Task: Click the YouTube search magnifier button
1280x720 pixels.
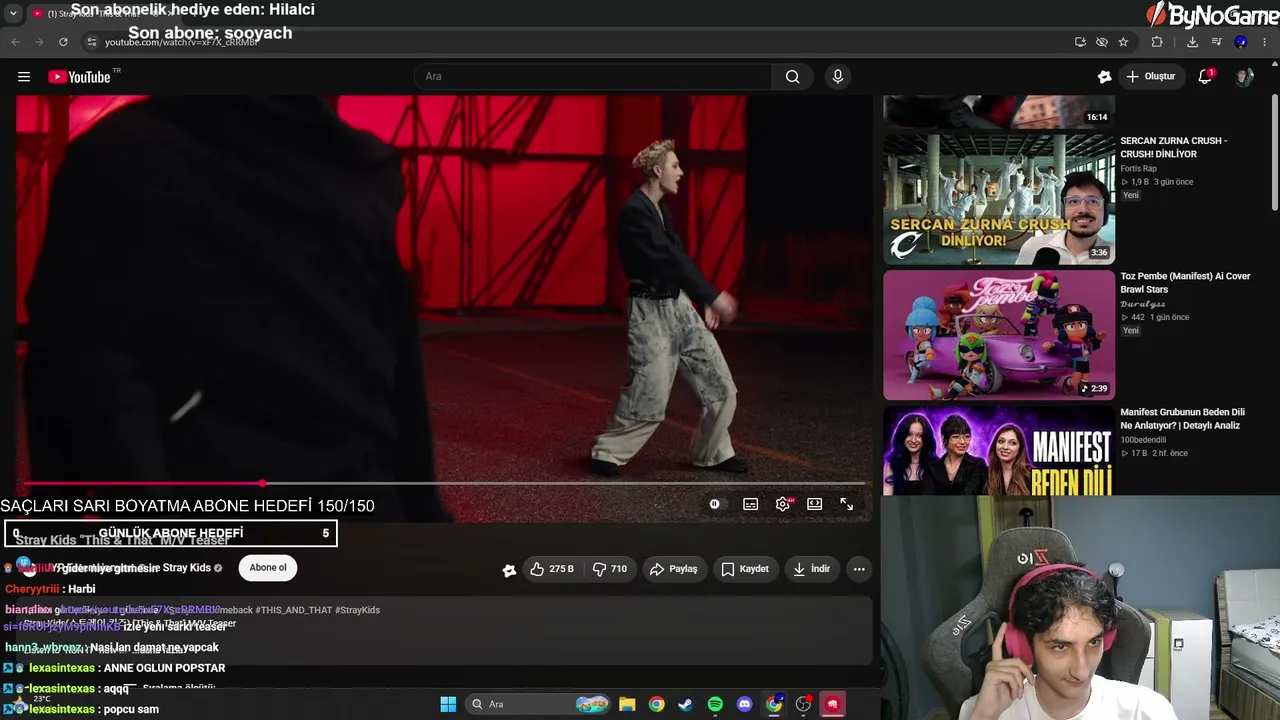Action: pyautogui.click(x=792, y=77)
